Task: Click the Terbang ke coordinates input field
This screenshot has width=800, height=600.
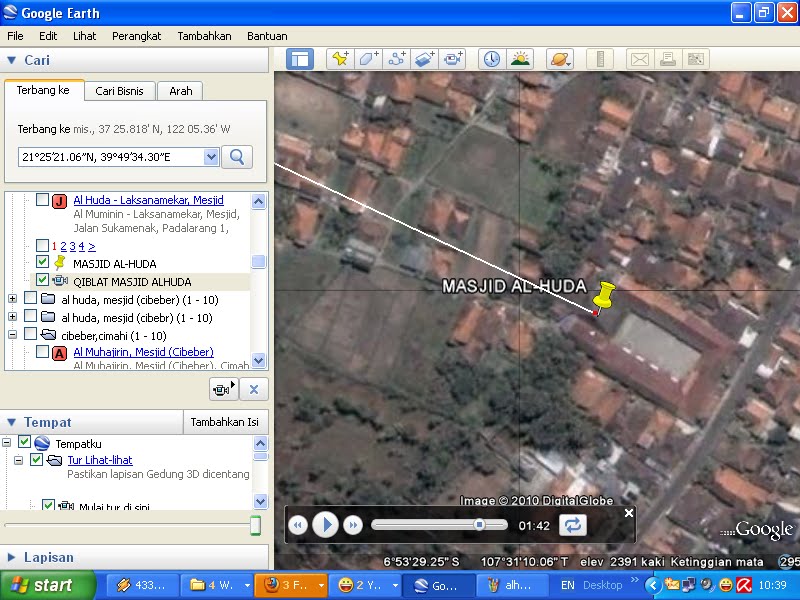Action: pos(111,157)
